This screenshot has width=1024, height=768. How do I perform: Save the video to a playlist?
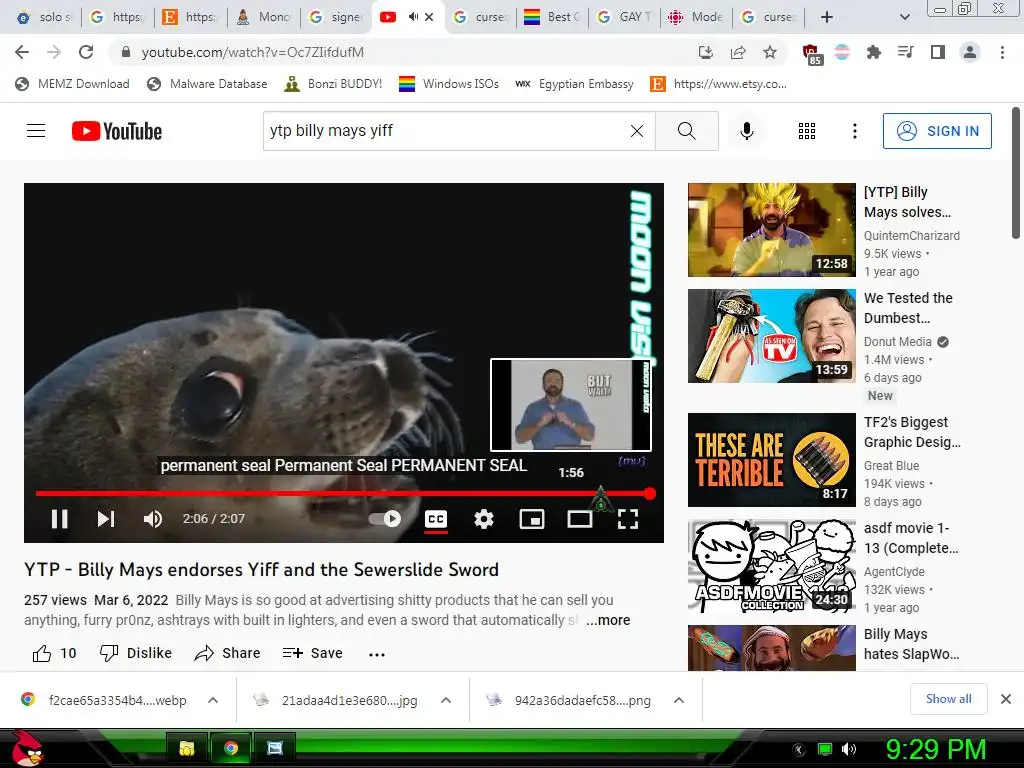click(312, 653)
